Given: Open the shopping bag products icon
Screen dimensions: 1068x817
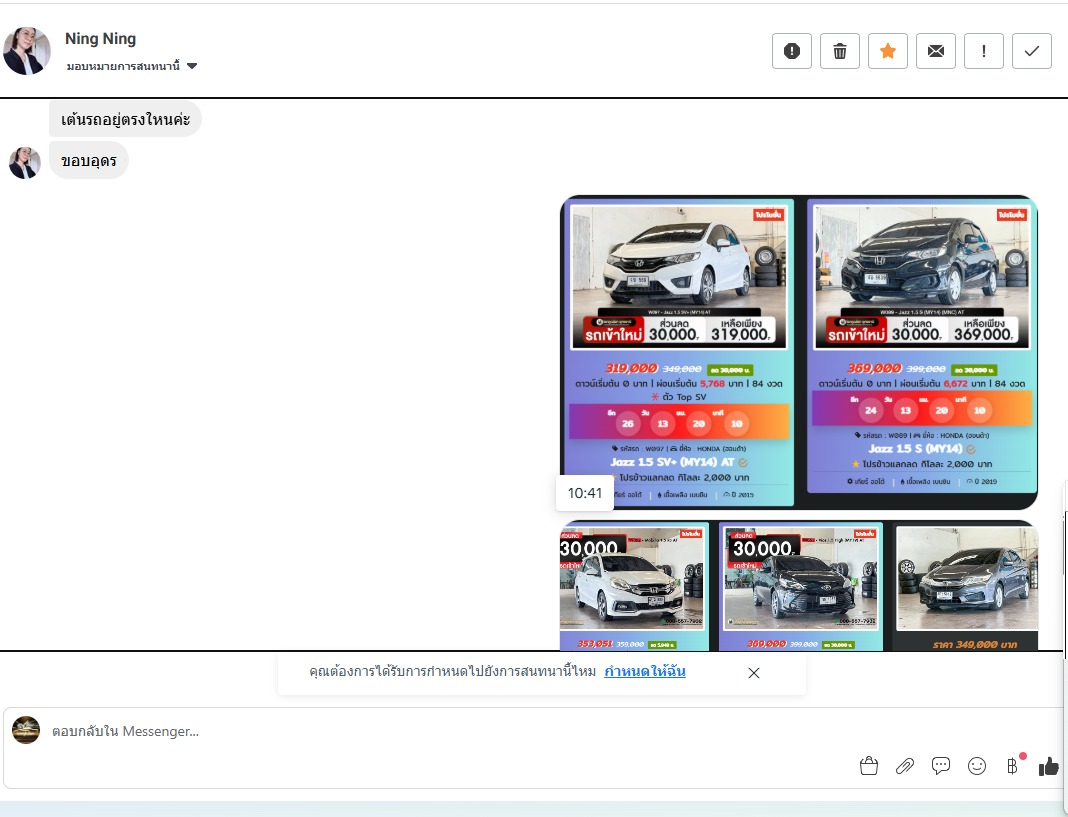Looking at the screenshot, I should tap(869, 766).
